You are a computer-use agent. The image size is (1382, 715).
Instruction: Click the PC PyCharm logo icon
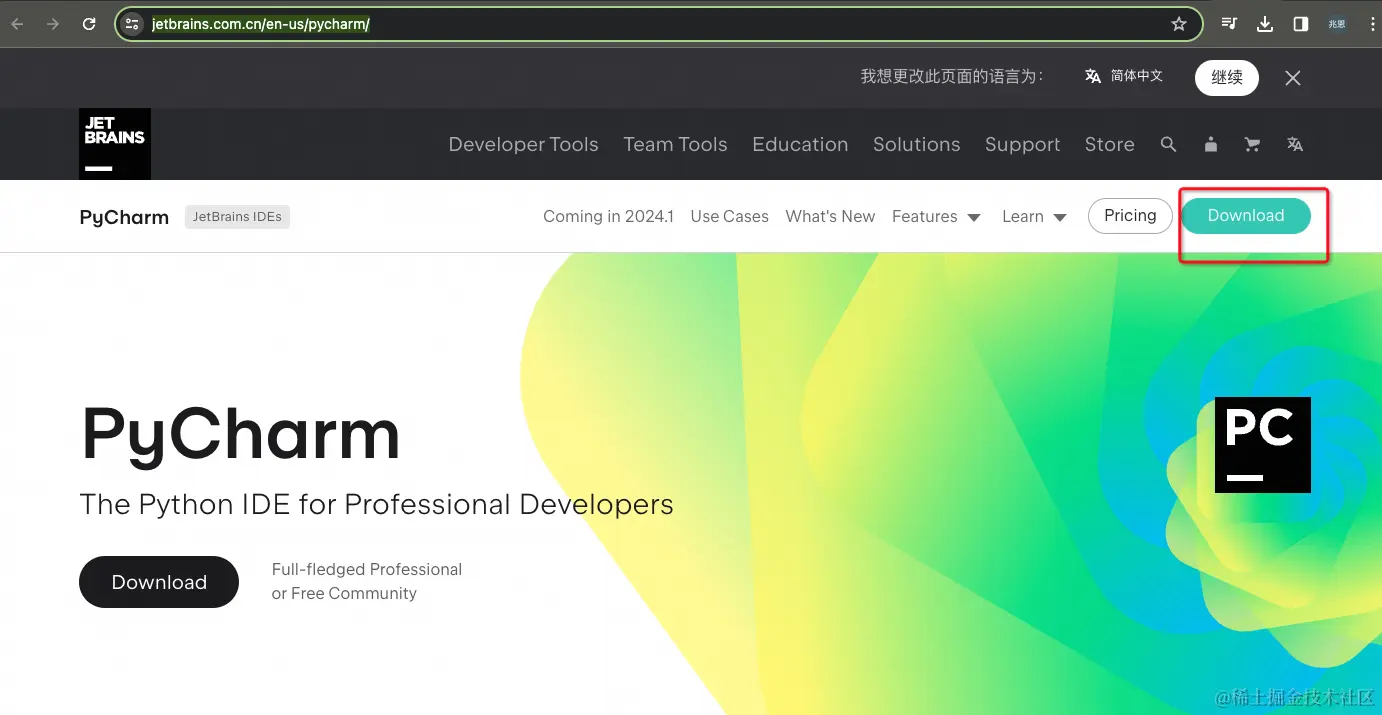tap(1262, 445)
